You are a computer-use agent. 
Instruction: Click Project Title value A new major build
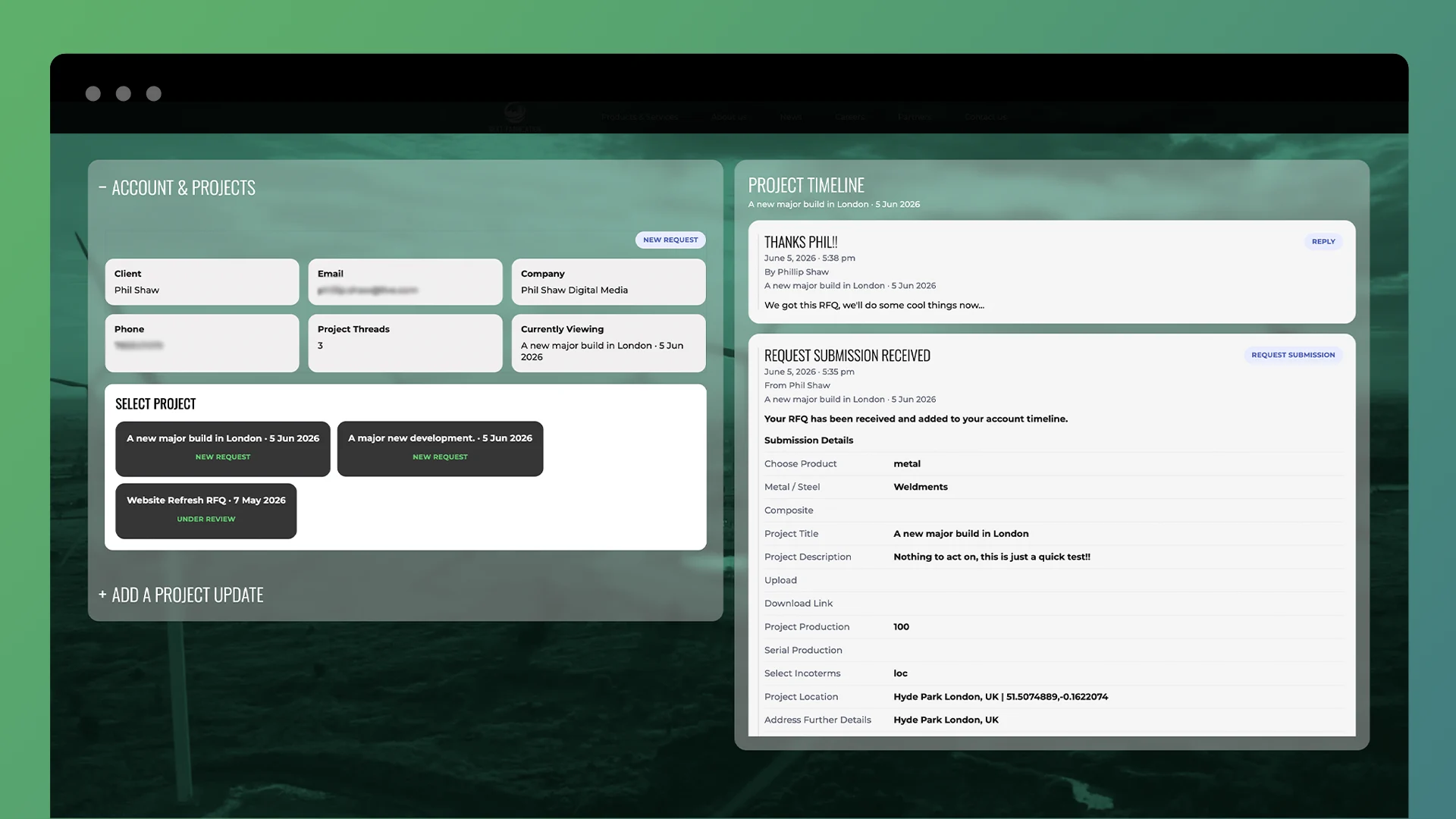click(961, 534)
